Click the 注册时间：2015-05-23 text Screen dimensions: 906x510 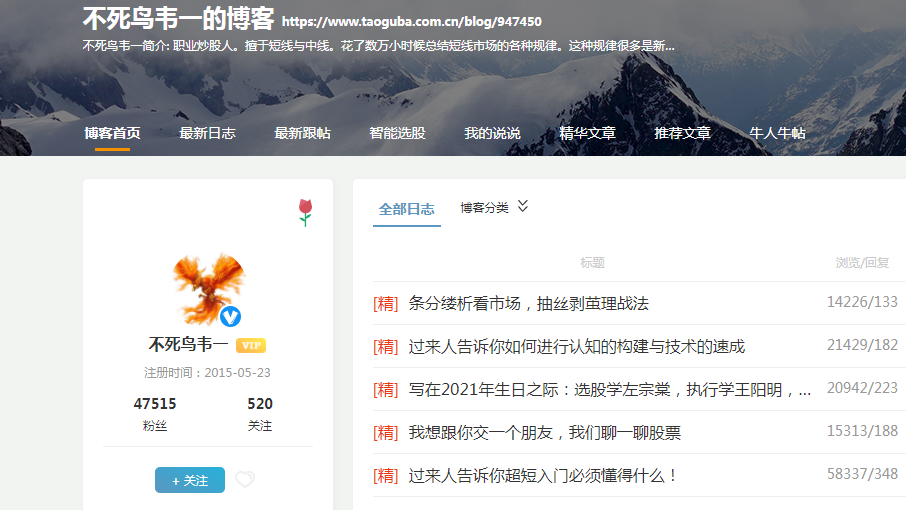[207, 373]
